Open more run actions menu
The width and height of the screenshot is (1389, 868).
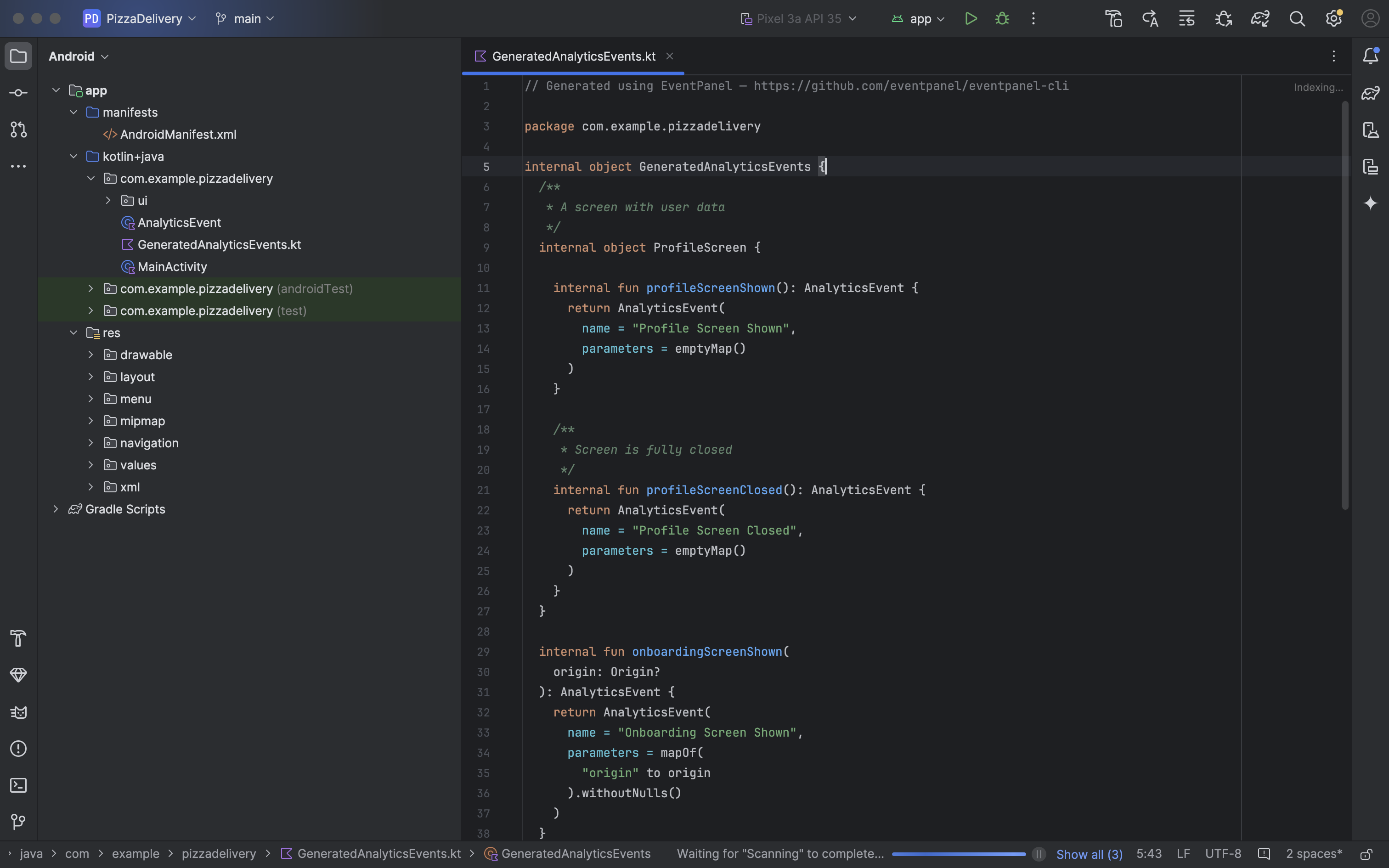[1033, 19]
